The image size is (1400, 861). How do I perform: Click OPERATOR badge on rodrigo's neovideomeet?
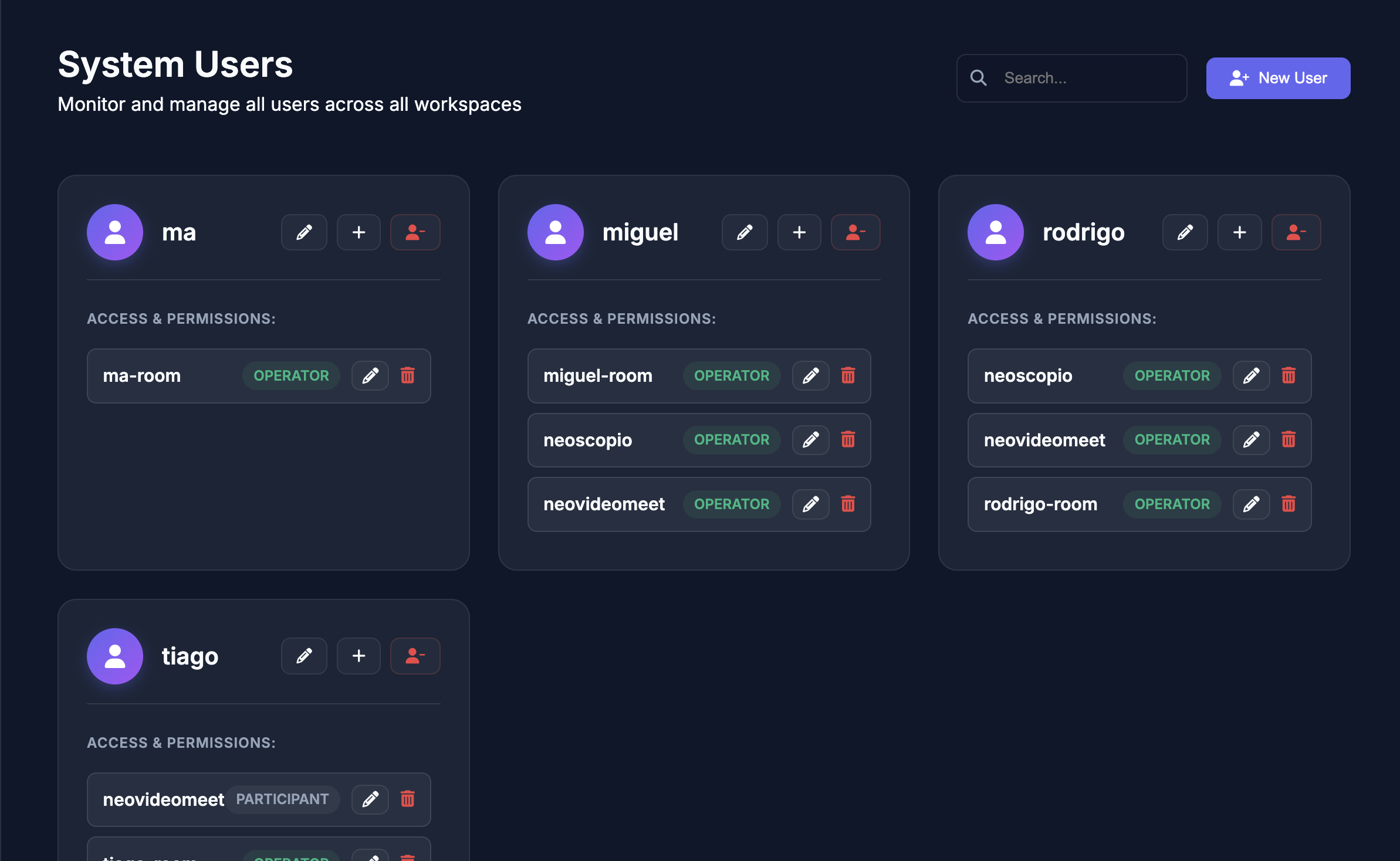click(x=1172, y=440)
